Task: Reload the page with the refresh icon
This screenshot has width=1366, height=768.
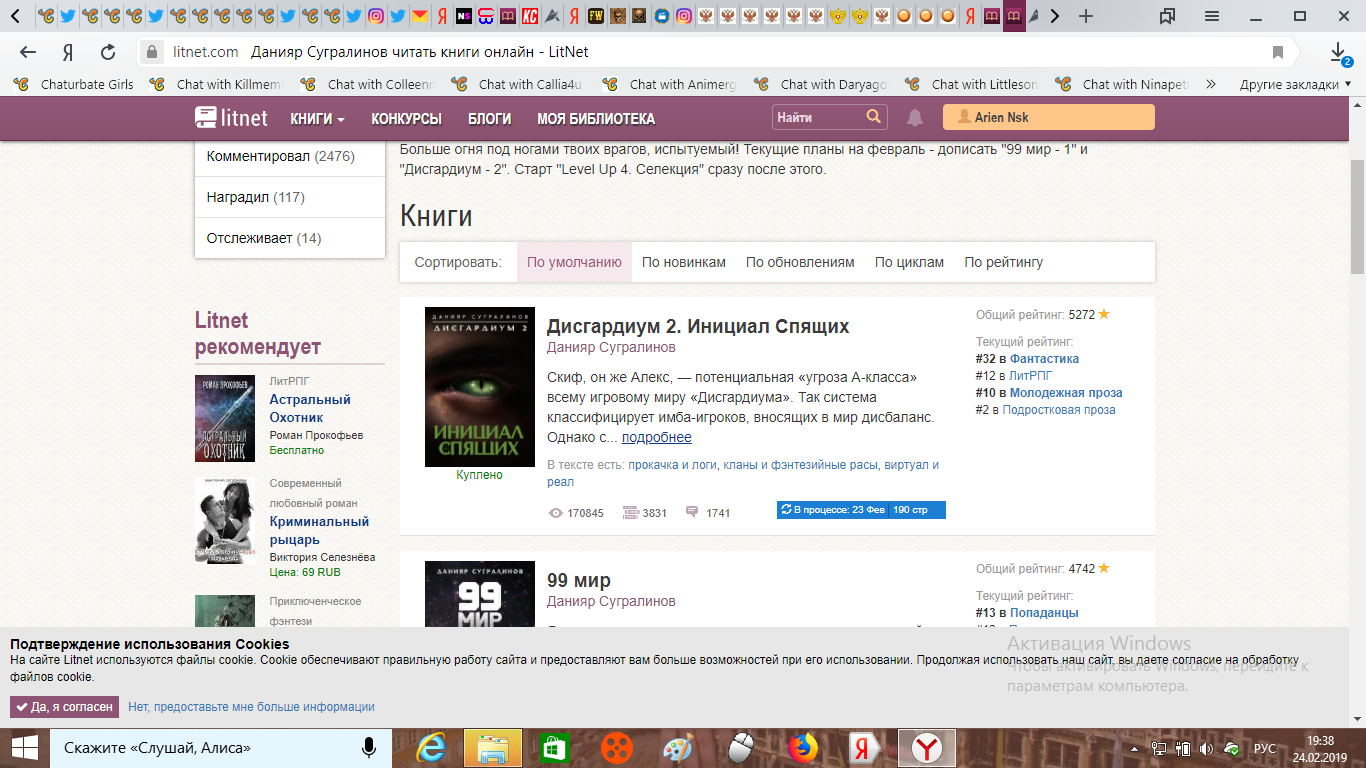Action: [x=108, y=52]
